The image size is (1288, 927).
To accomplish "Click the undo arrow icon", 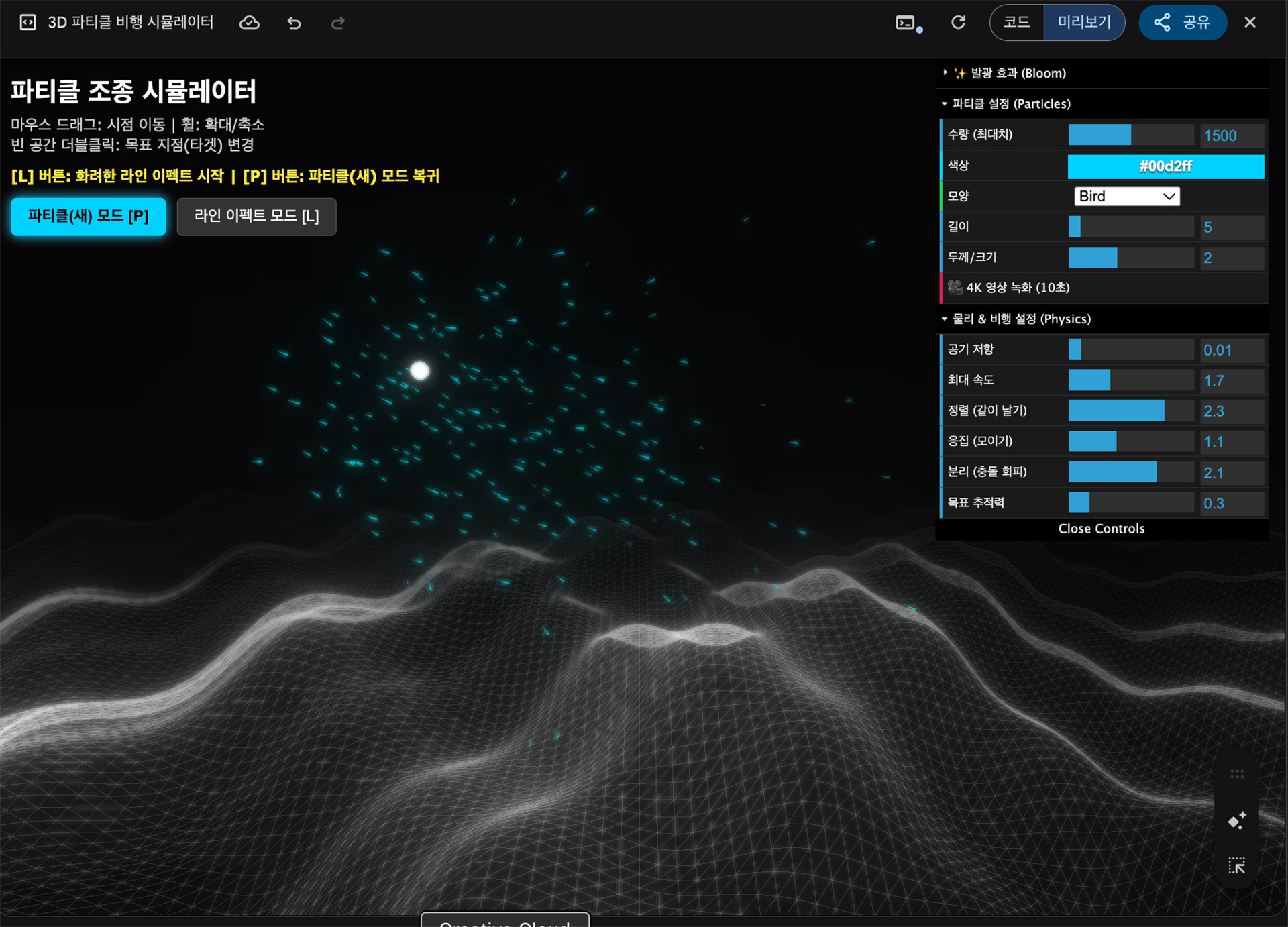I will tap(294, 23).
